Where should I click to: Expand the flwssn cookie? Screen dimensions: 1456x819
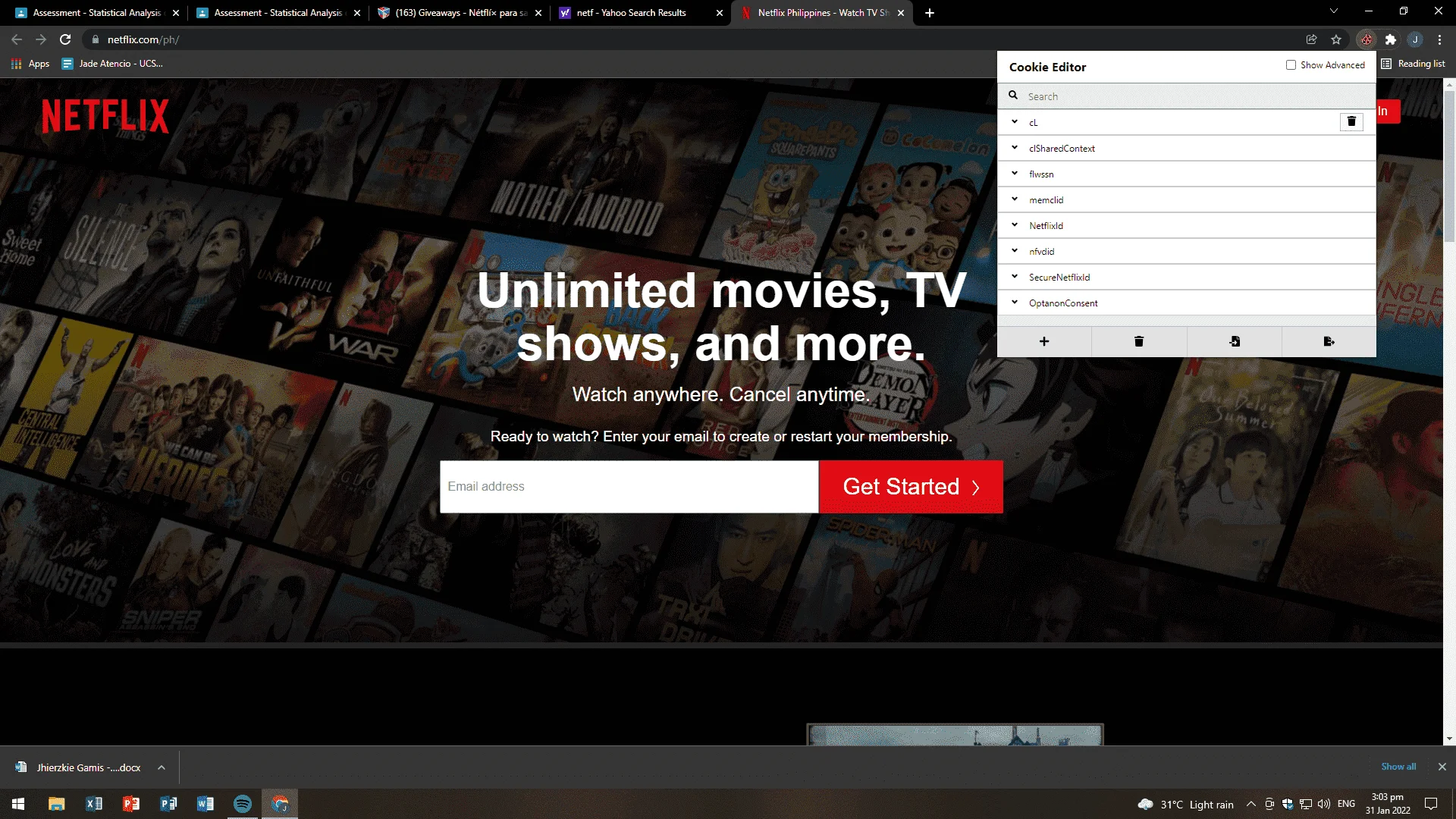(1015, 174)
